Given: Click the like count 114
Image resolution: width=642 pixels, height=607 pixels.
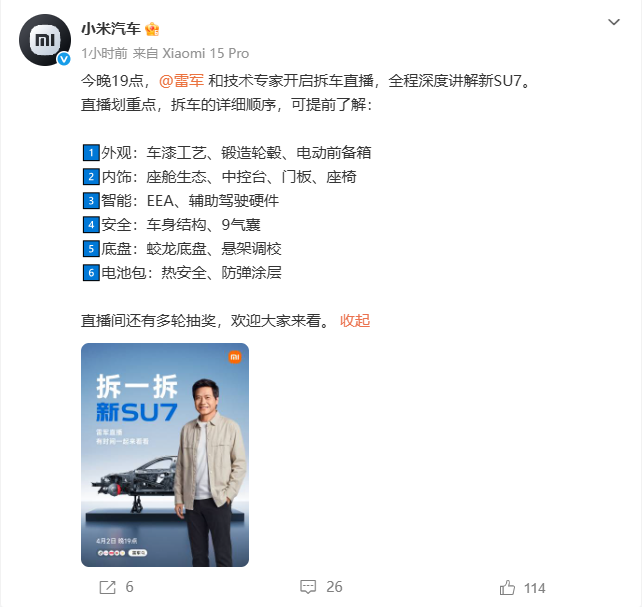Looking at the screenshot, I should (x=535, y=588).
